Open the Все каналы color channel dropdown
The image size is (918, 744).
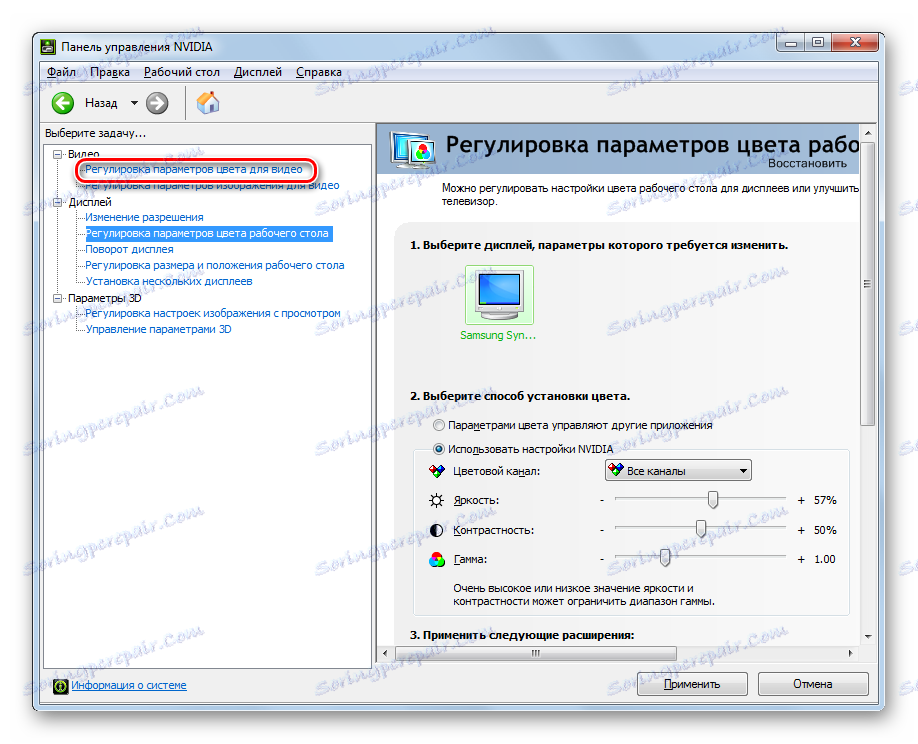pyautogui.click(x=678, y=471)
